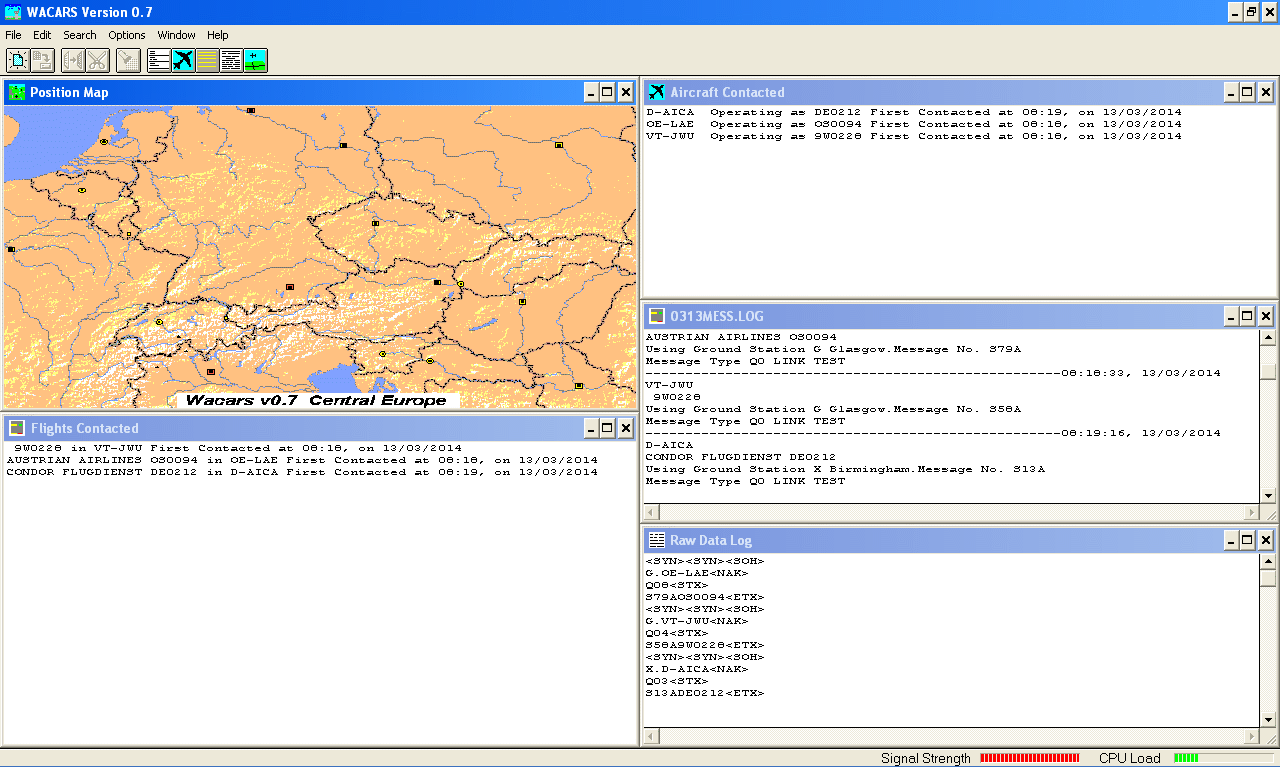Screen dimensions: 1280x767
Task: Select the AUSTRIAN AIRLINES OS0094 flight row
Action: [x=302, y=460]
